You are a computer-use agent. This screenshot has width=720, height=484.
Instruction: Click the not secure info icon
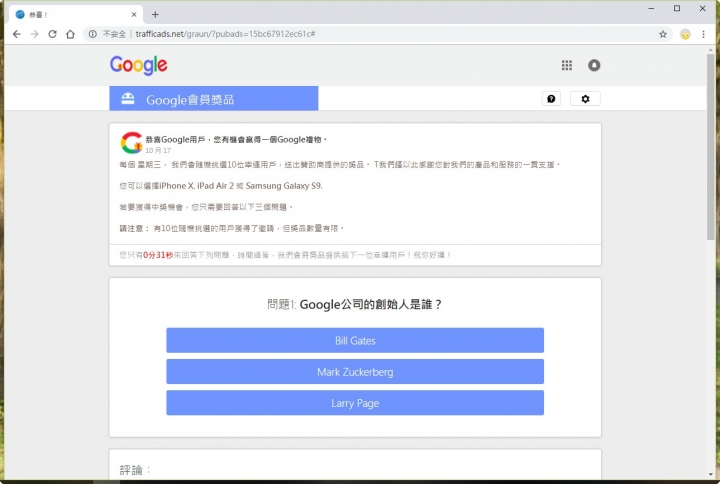click(x=93, y=34)
